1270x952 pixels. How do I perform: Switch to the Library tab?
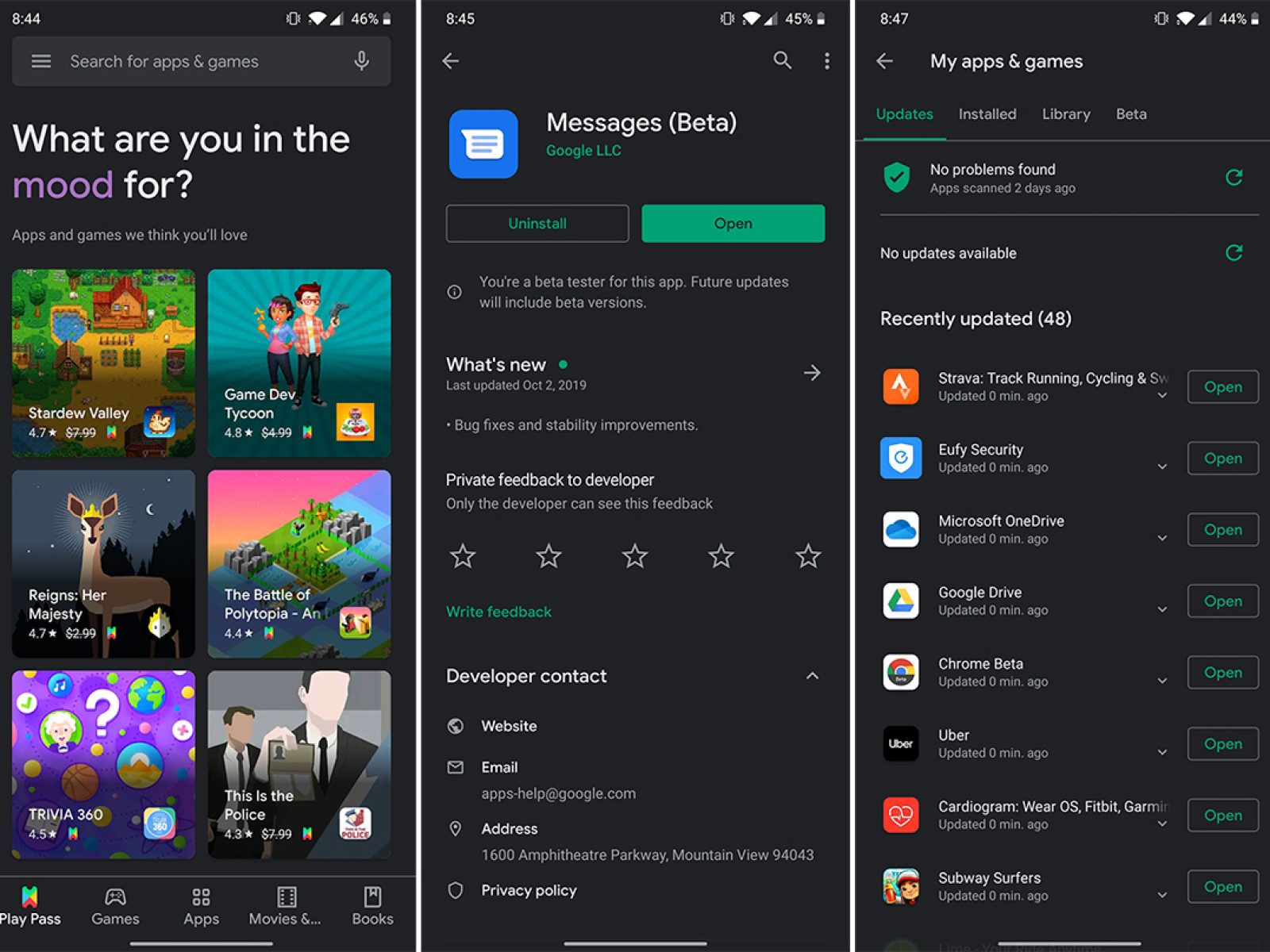click(1065, 114)
